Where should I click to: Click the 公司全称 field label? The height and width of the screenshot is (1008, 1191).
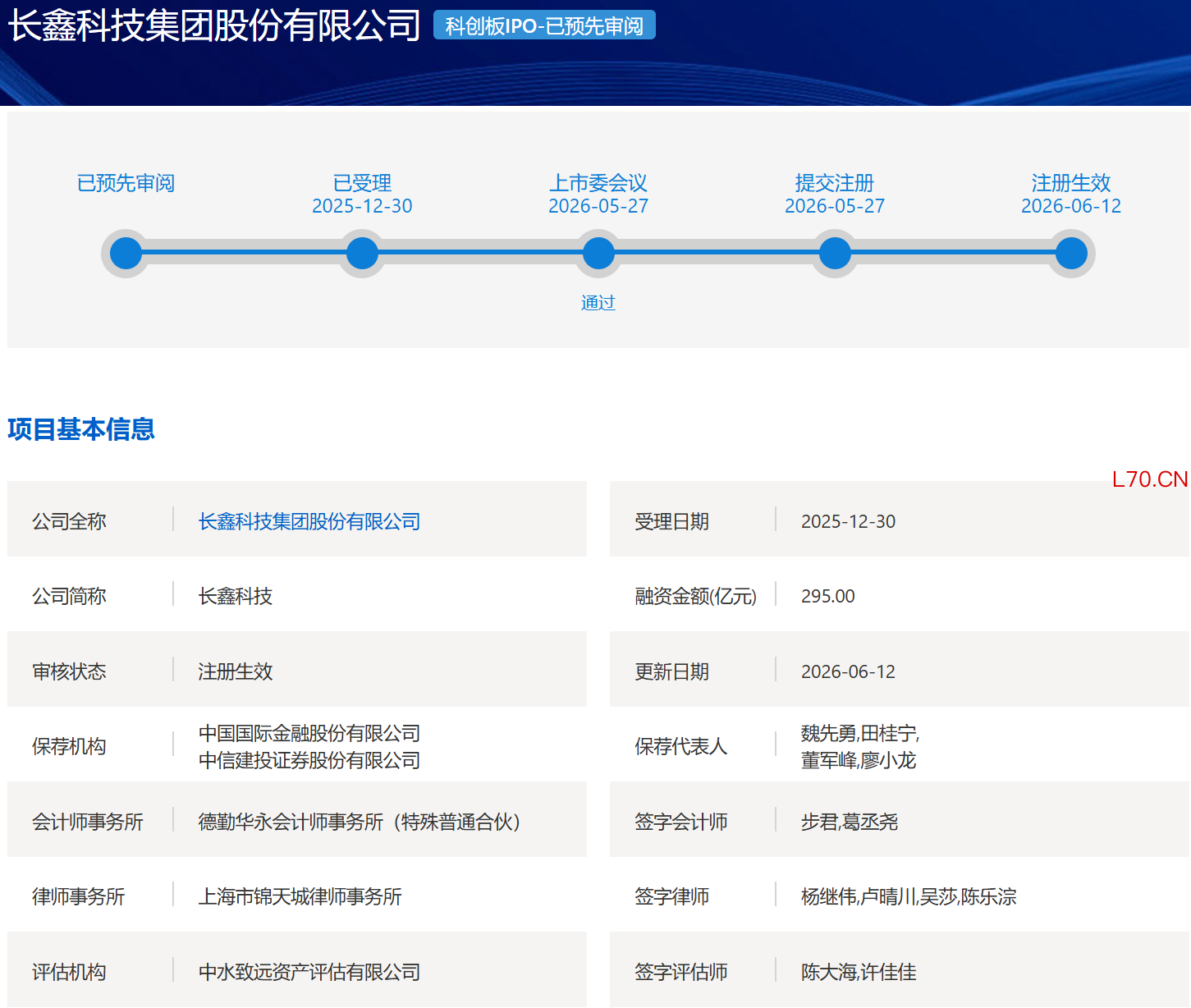point(69,521)
